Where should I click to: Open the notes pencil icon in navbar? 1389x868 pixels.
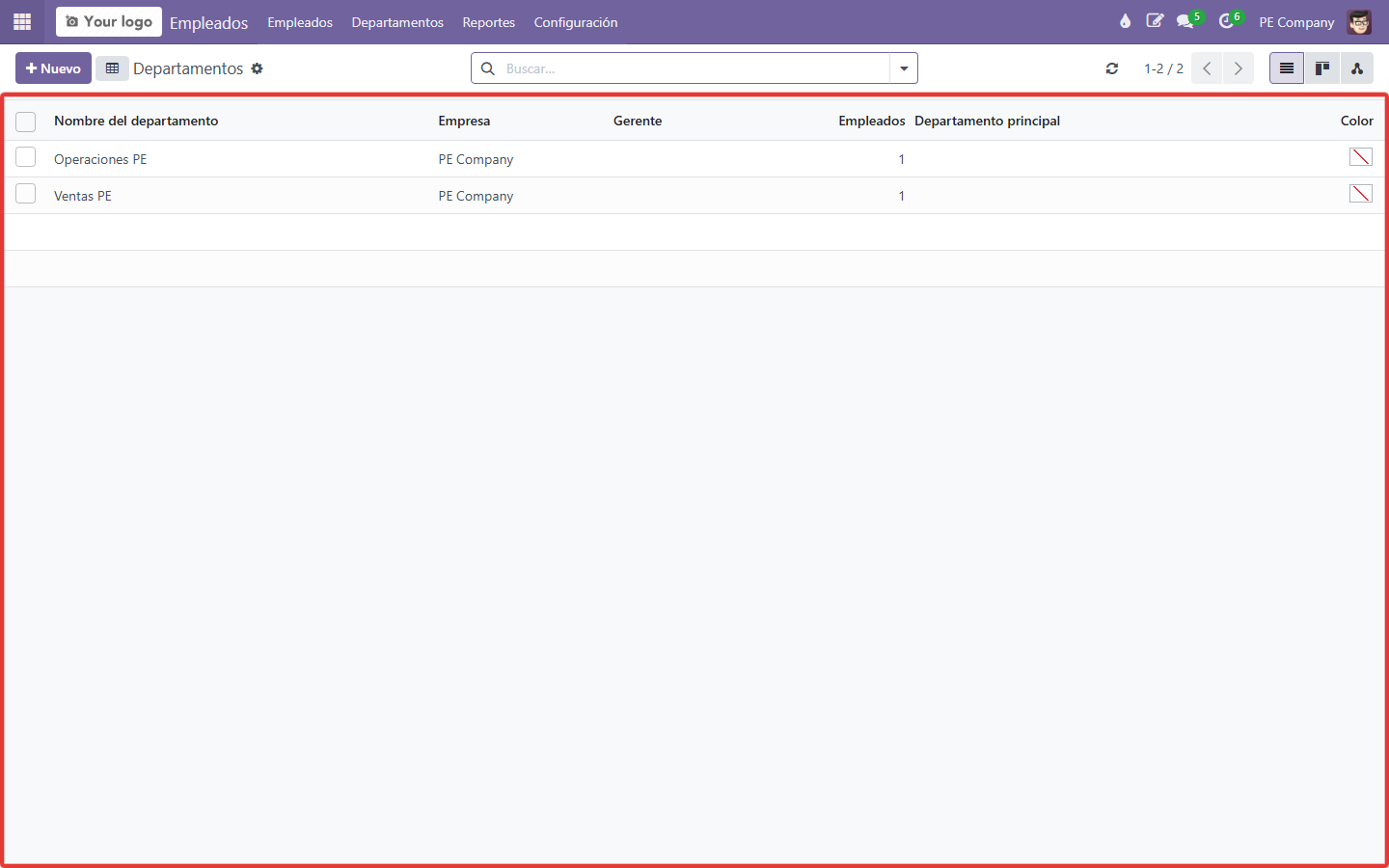[1155, 21]
